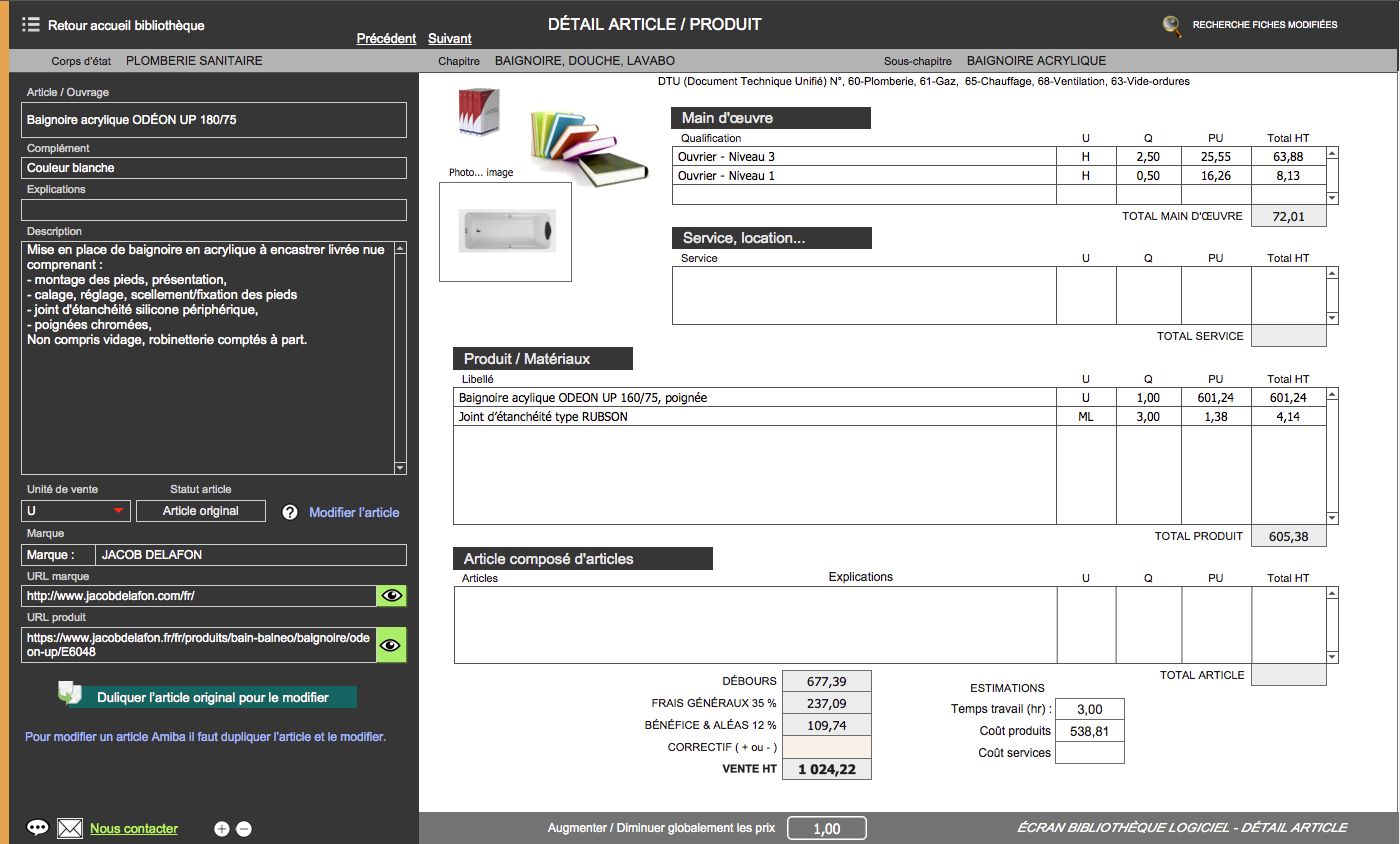Click the question mark help icon
Image resolution: width=1400 pixels, height=844 pixels.
[x=290, y=512]
